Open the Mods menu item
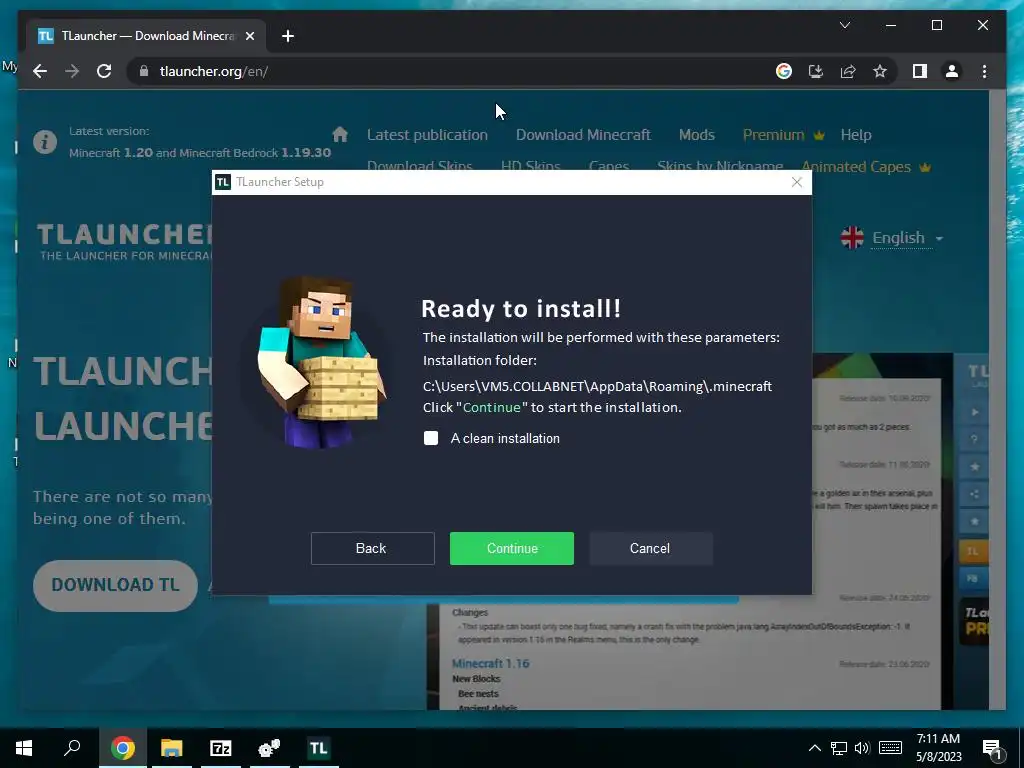The height and width of the screenshot is (768, 1024). (x=696, y=135)
